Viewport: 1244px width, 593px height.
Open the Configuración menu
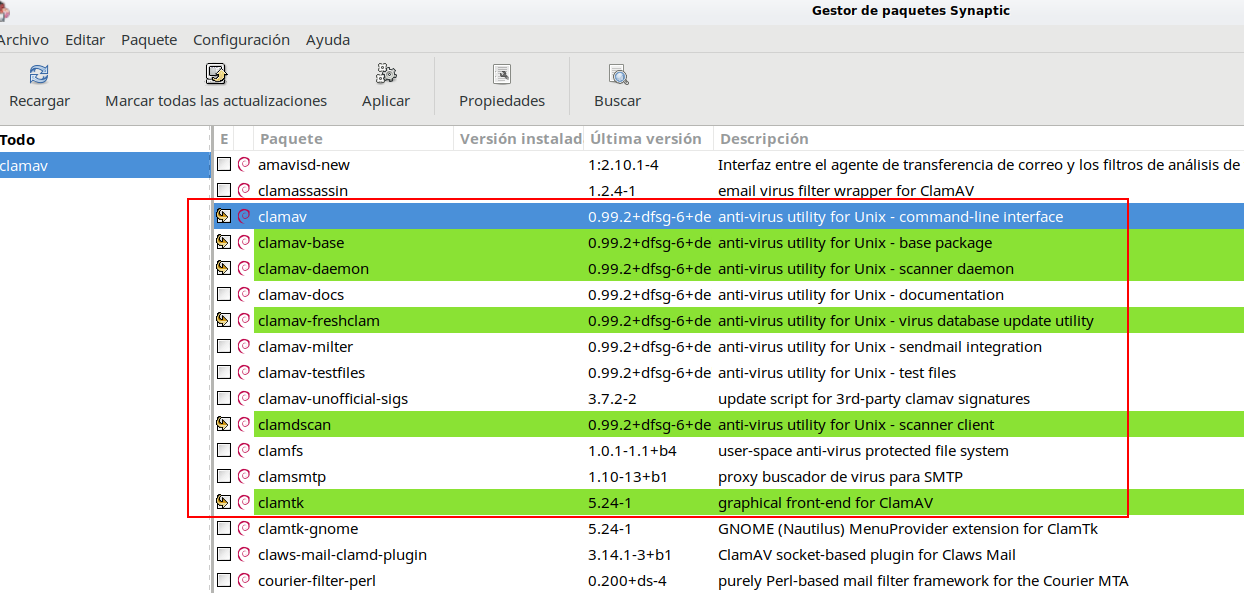click(x=241, y=40)
